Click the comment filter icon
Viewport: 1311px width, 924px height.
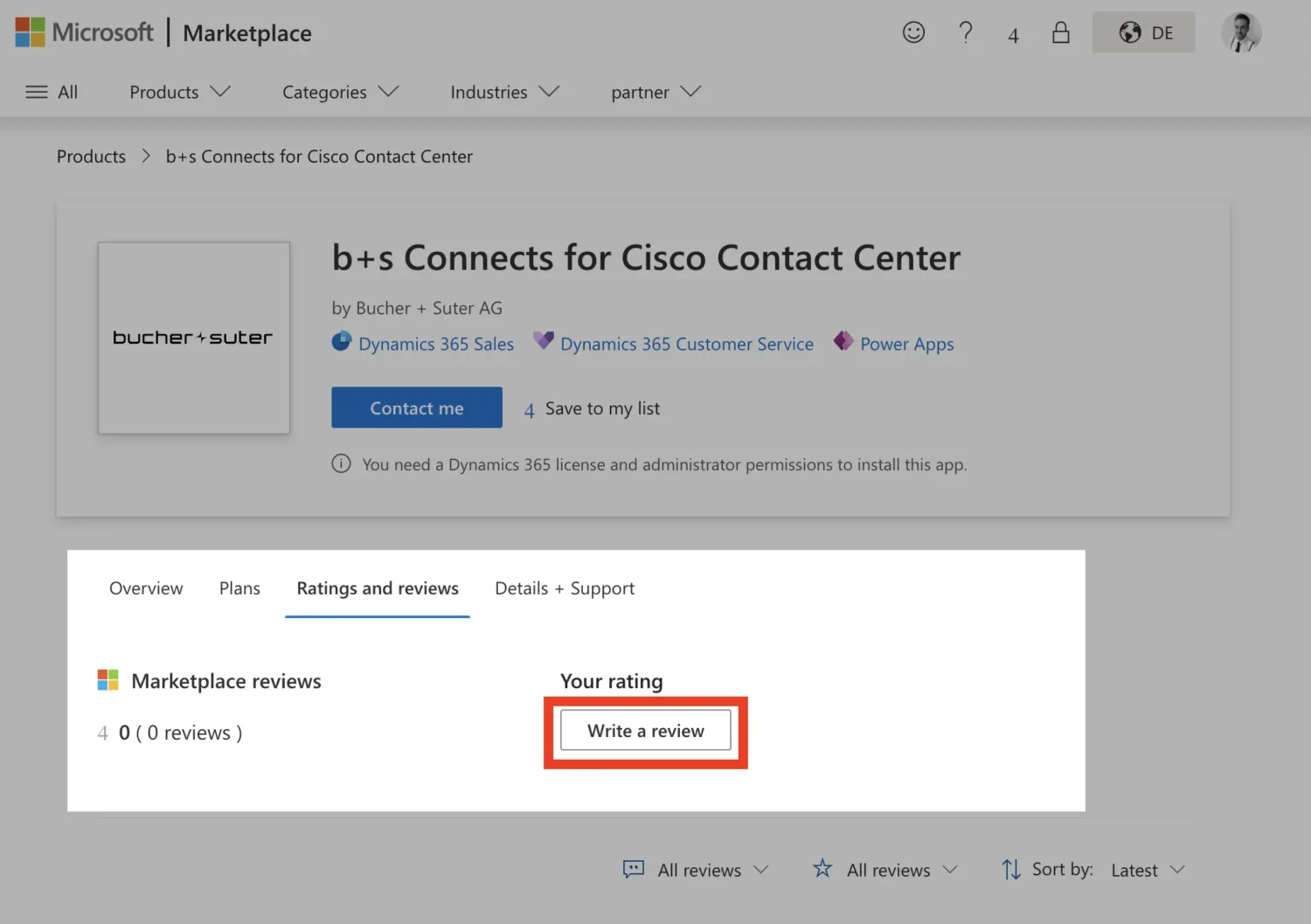pyautogui.click(x=633, y=869)
